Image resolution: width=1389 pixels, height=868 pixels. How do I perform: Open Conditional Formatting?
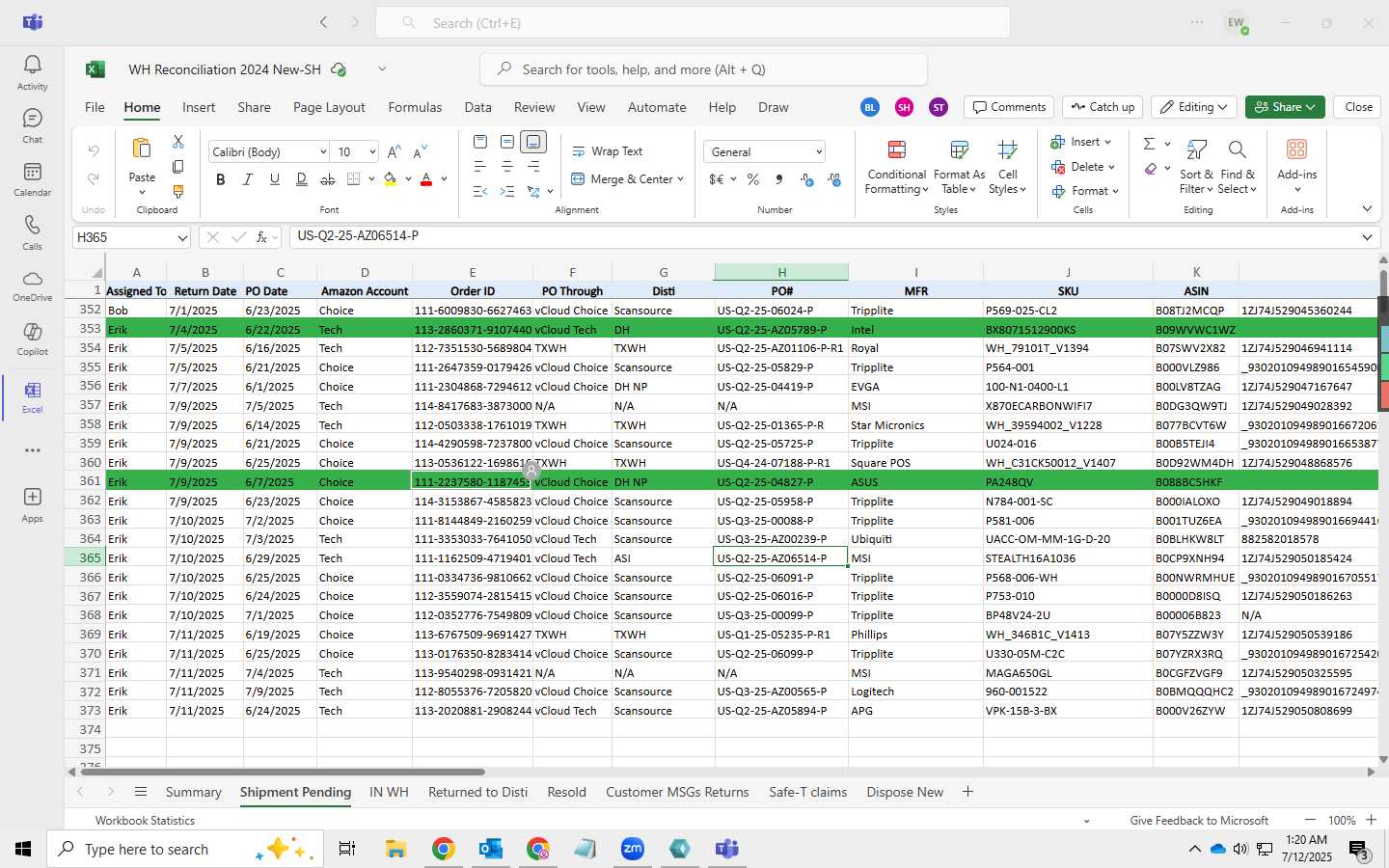[896, 166]
